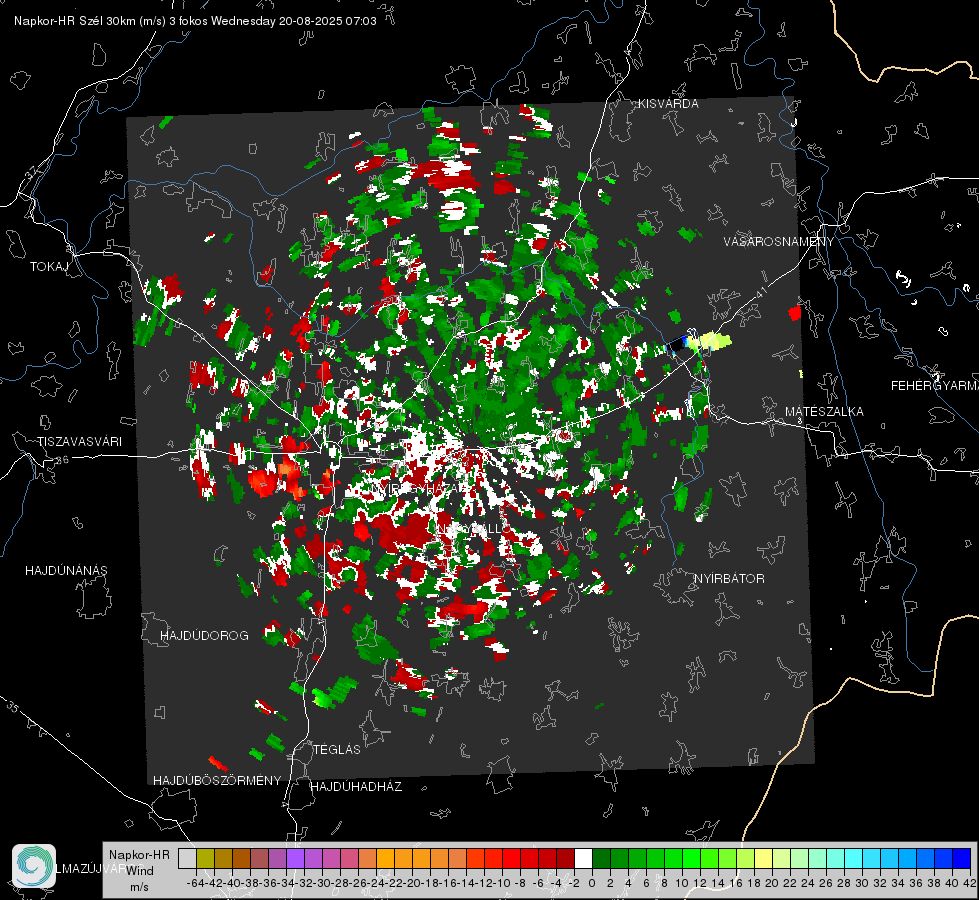Select the TISZAVASVÁRI label
The height and width of the screenshot is (900, 979).
tap(79, 442)
